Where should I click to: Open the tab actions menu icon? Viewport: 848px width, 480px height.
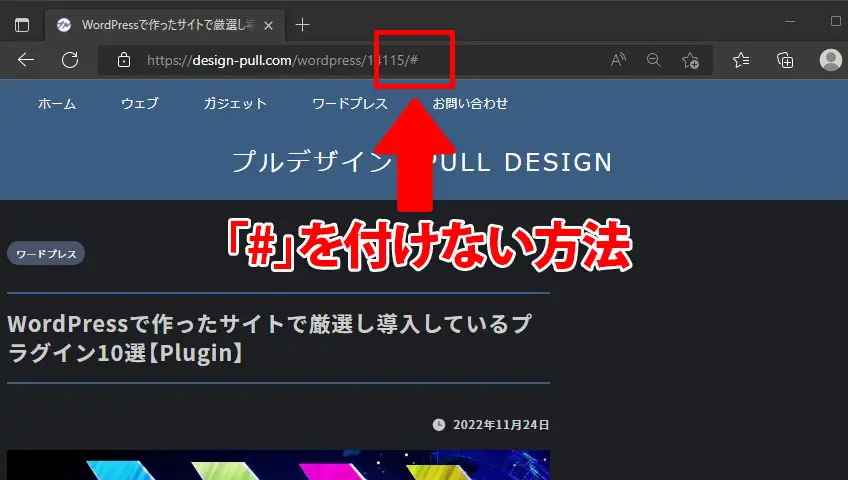22,25
